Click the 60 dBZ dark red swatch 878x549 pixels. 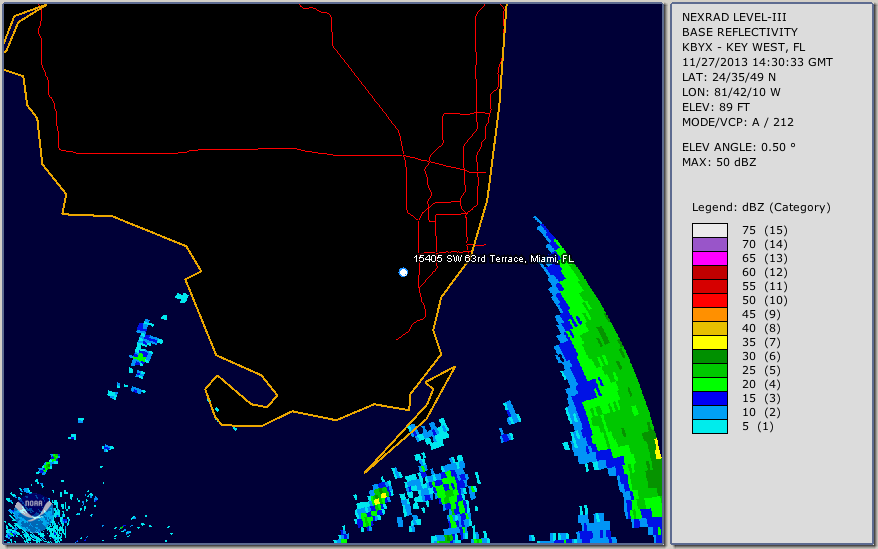pyautogui.click(x=709, y=272)
